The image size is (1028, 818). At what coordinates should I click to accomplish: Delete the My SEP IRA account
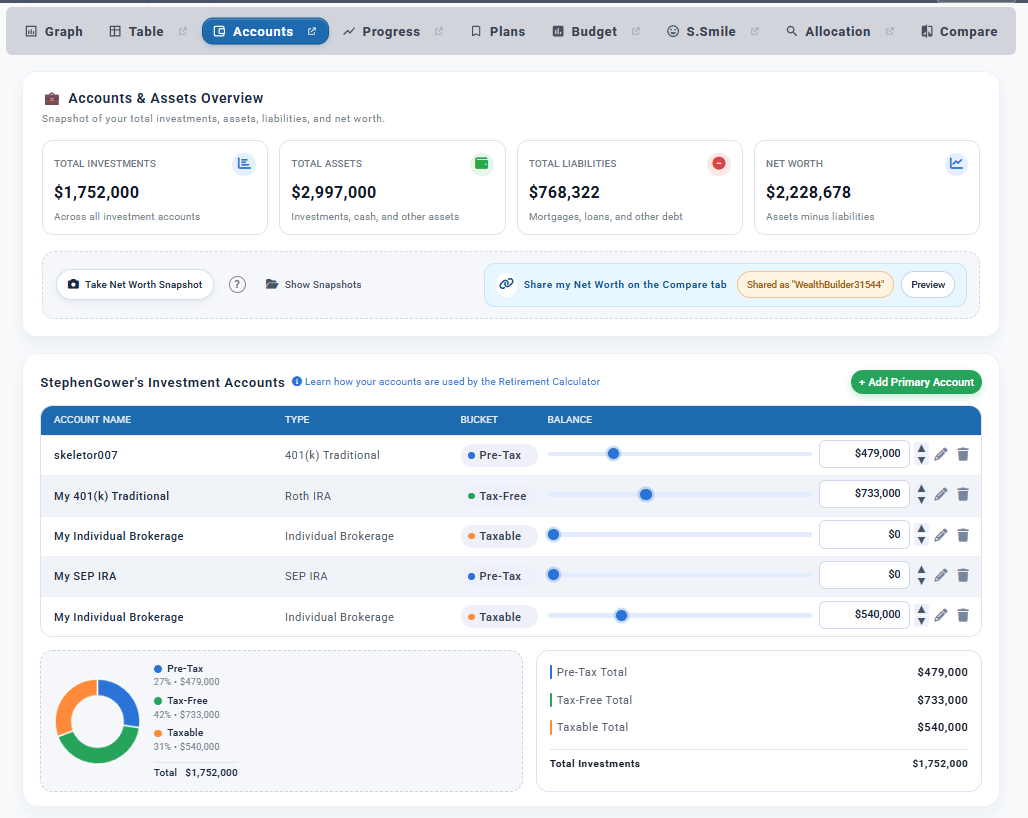(x=963, y=575)
